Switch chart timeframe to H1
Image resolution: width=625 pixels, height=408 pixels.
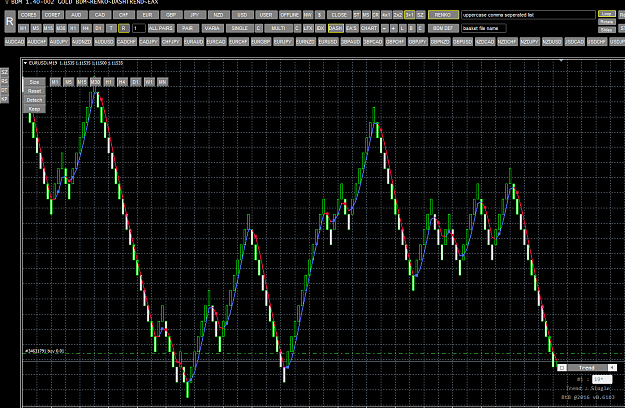108,82
